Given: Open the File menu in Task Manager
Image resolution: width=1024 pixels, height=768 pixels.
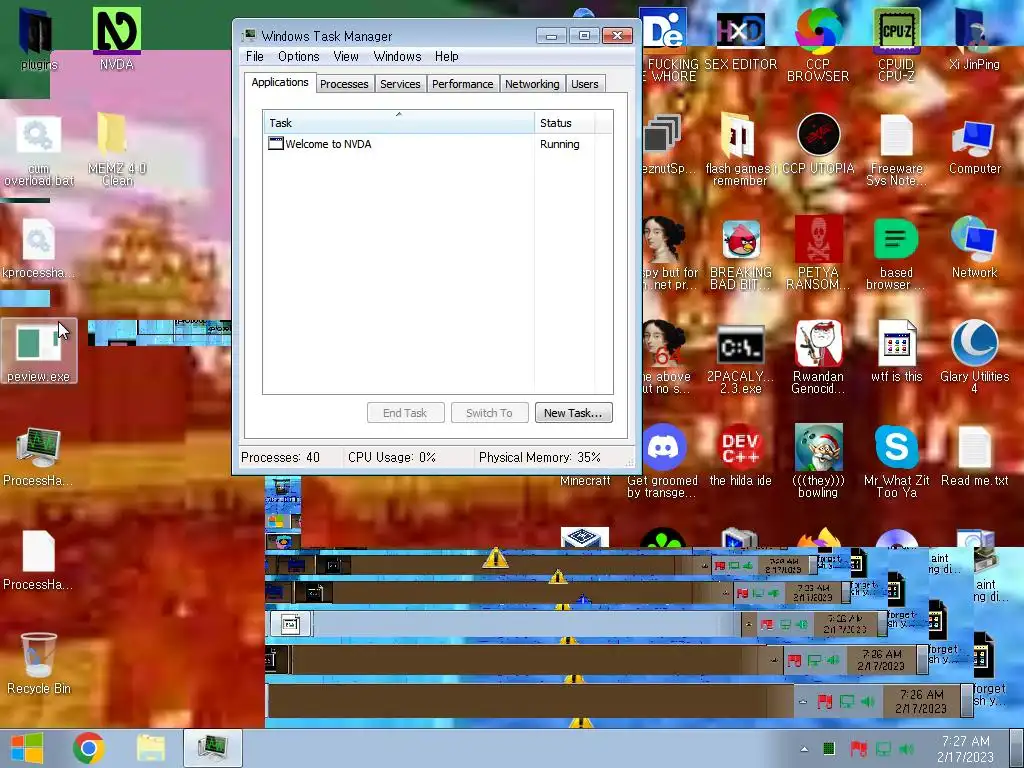Looking at the screenshot, I should pyautogui.click(x=255, y=56).
